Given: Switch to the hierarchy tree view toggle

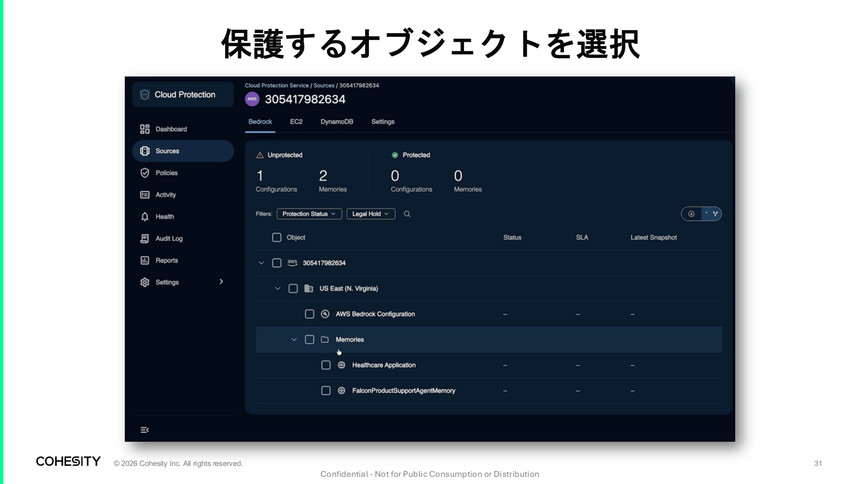Looking at the screenshot, I should tap(712, 214).
